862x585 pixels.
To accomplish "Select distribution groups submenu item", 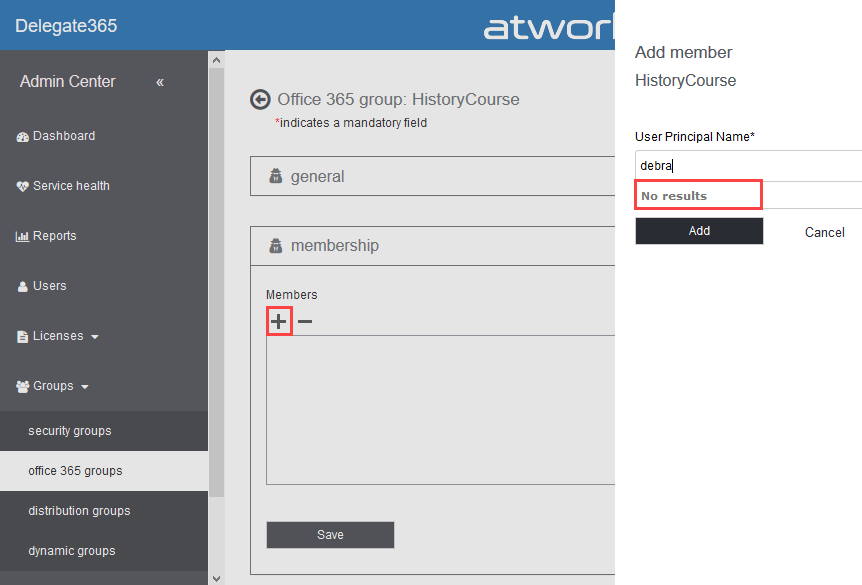I will pos(104,511).
